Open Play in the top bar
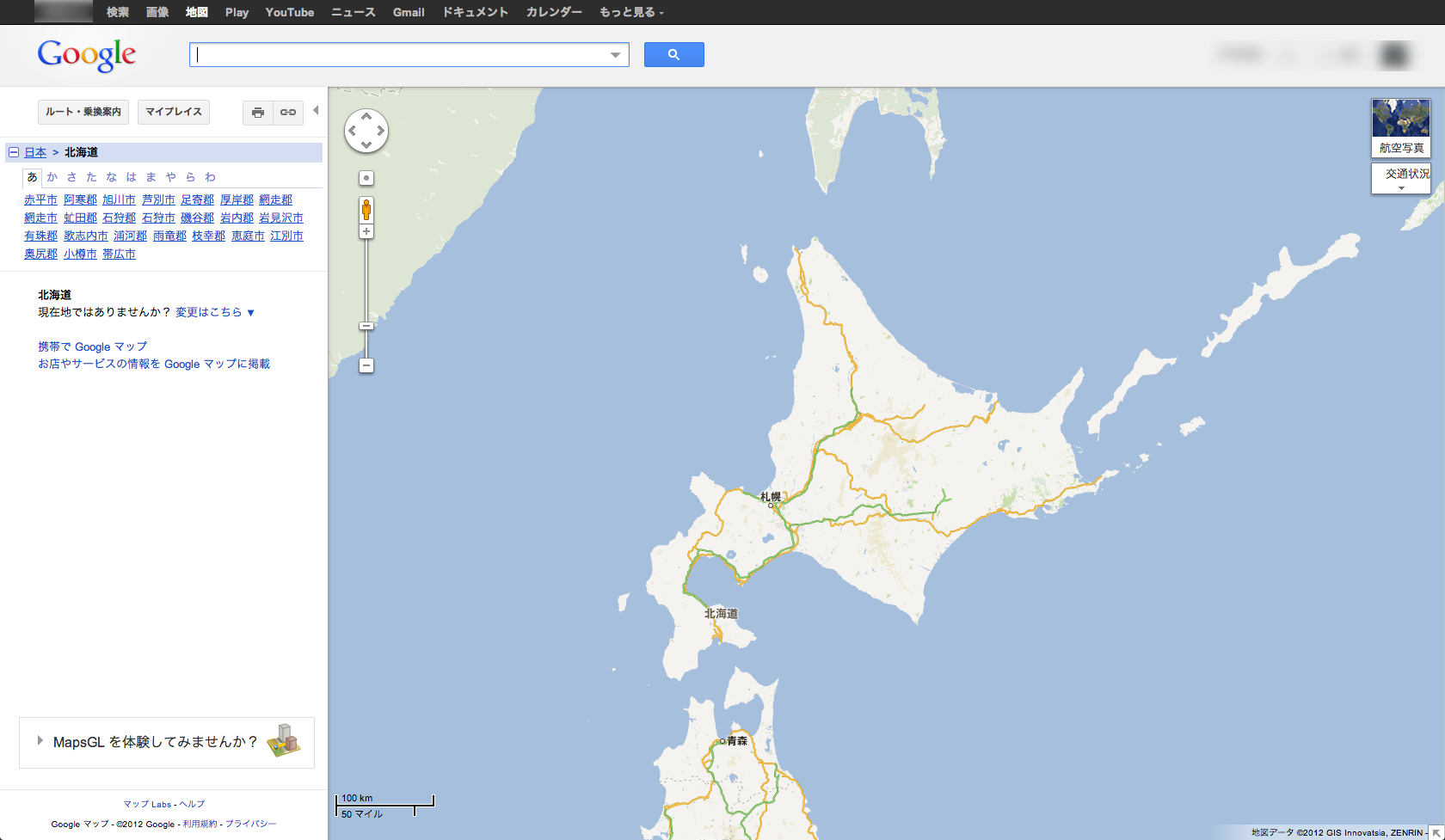 pyautogui.click(x=237, y=12)
